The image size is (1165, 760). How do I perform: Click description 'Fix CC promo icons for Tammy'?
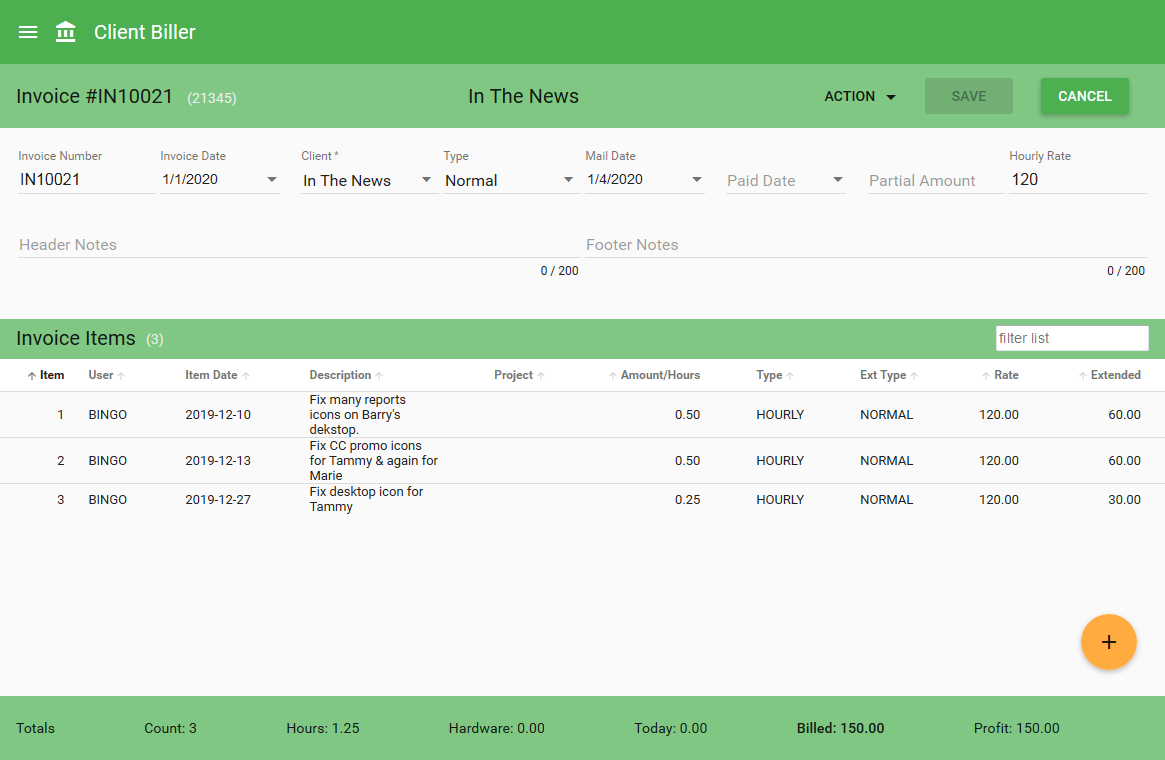(374, 461)
